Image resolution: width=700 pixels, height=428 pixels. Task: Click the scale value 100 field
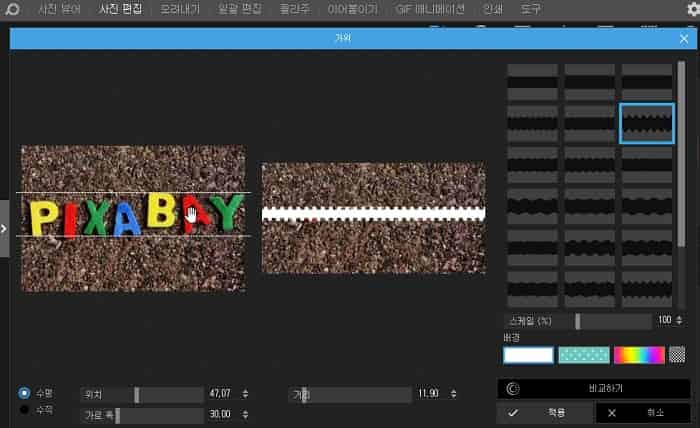(x=665, y=320)
